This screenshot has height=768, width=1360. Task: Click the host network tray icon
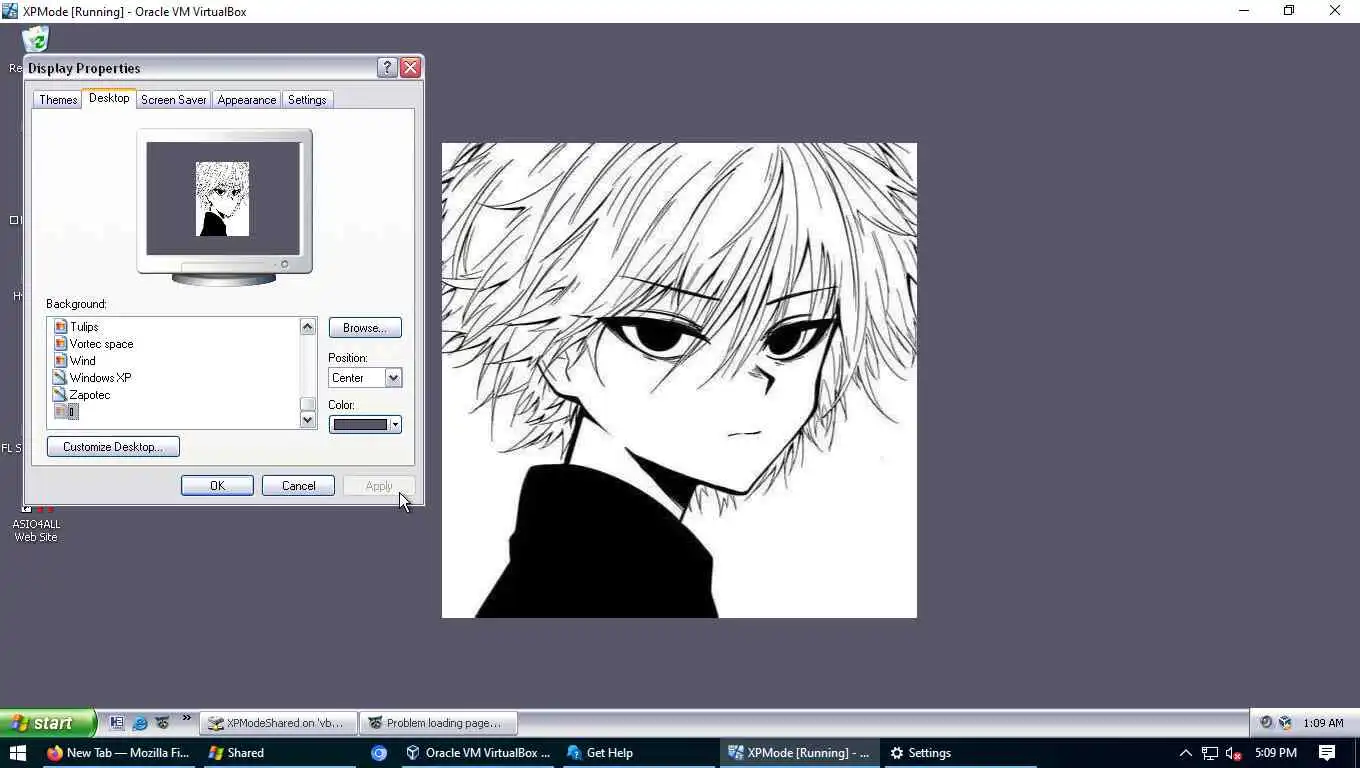click(x=1210, y=753)
